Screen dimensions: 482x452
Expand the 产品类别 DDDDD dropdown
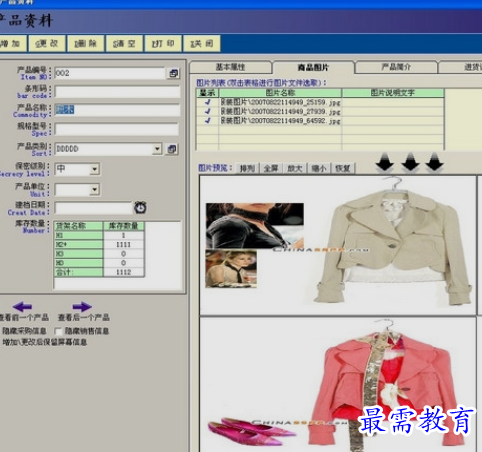pos(157,149)
